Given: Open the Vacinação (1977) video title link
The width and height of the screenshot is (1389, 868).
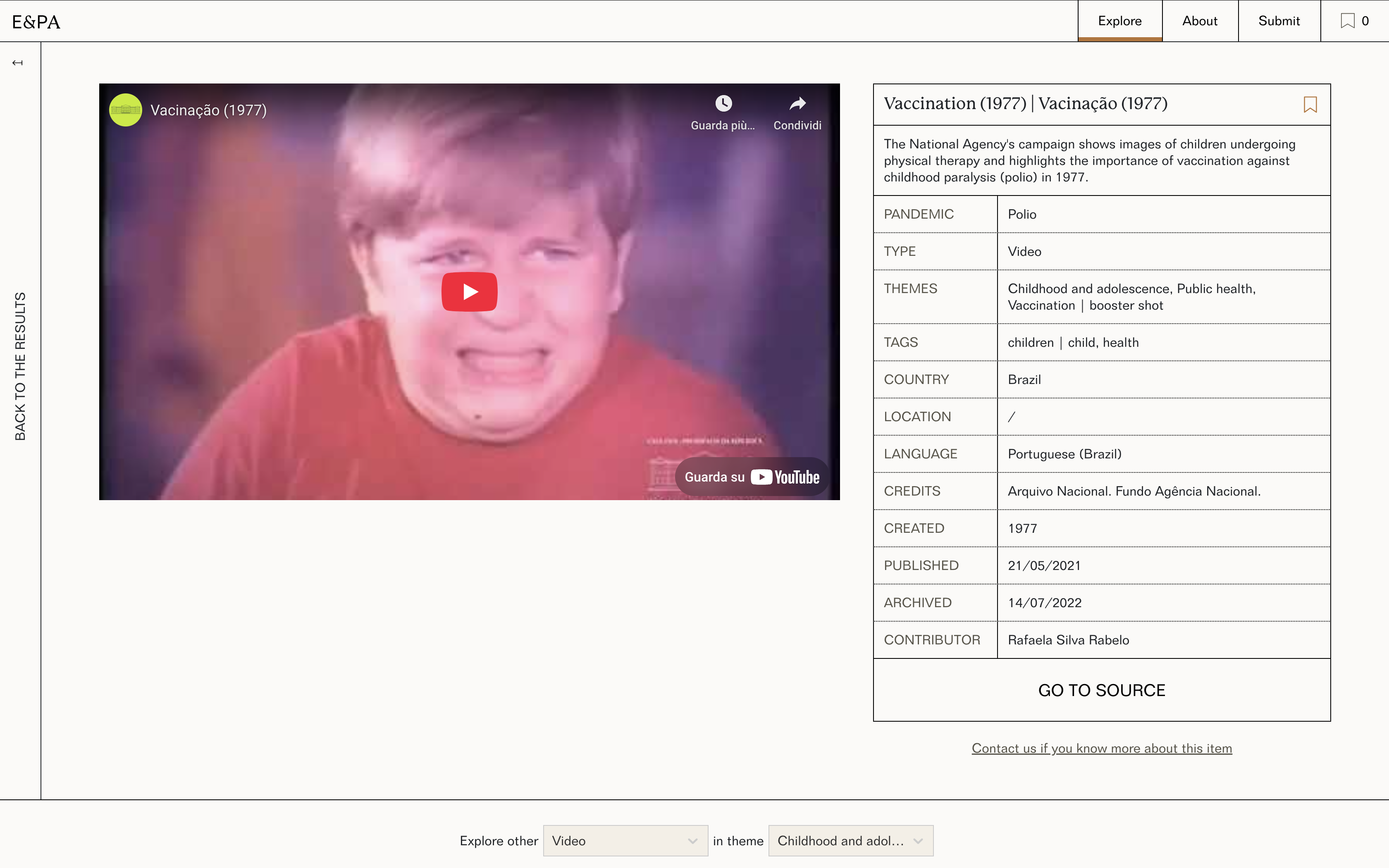Looking at the screenshot, I should 208,110.
